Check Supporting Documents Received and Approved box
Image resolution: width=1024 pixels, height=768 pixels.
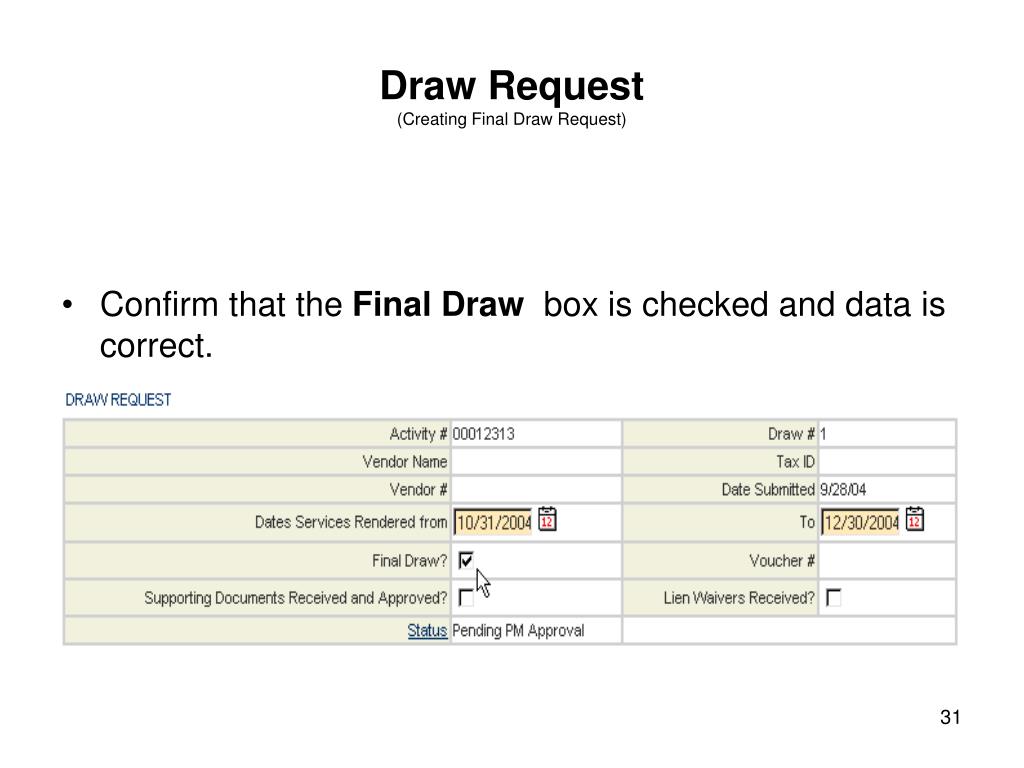(466, 597)
